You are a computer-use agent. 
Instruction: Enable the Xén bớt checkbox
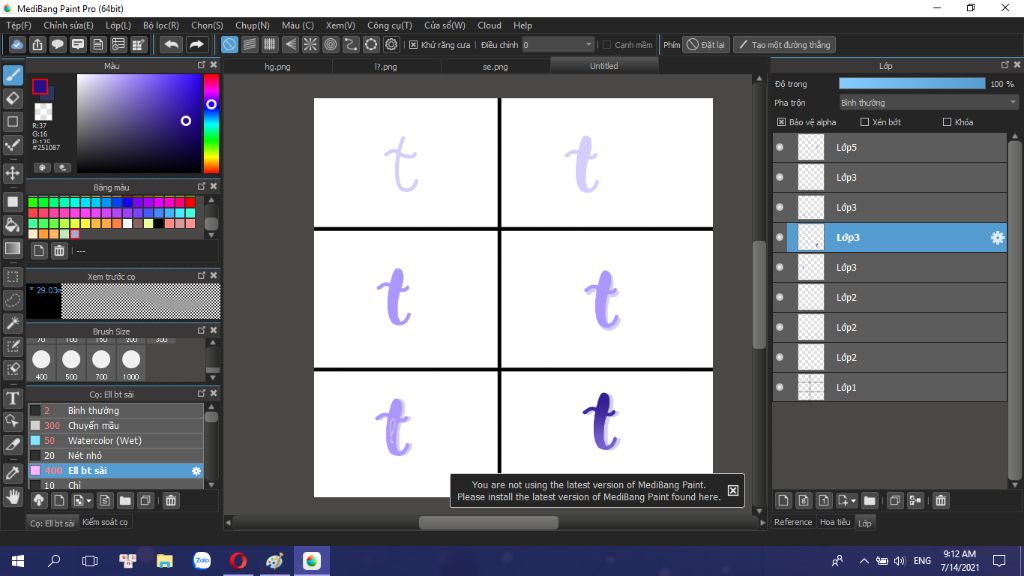(x=866, y=121)
